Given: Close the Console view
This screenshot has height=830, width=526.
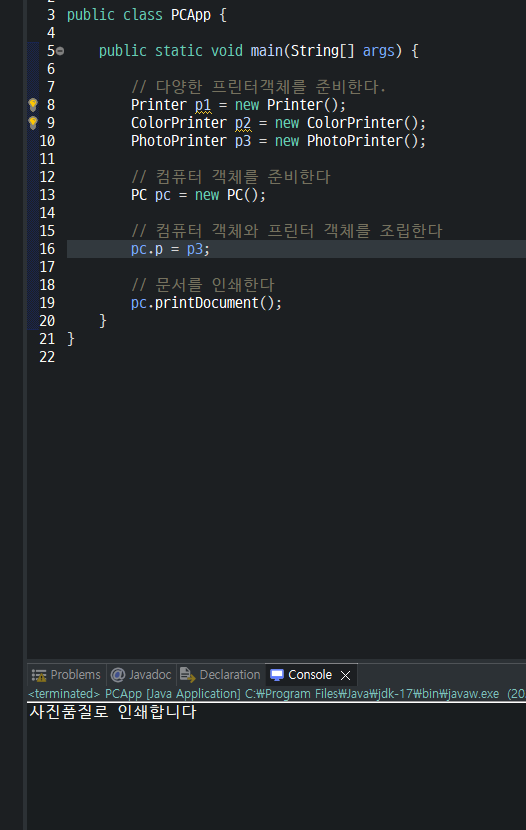Looking at the screenshot, I should (x=346, y=675).
